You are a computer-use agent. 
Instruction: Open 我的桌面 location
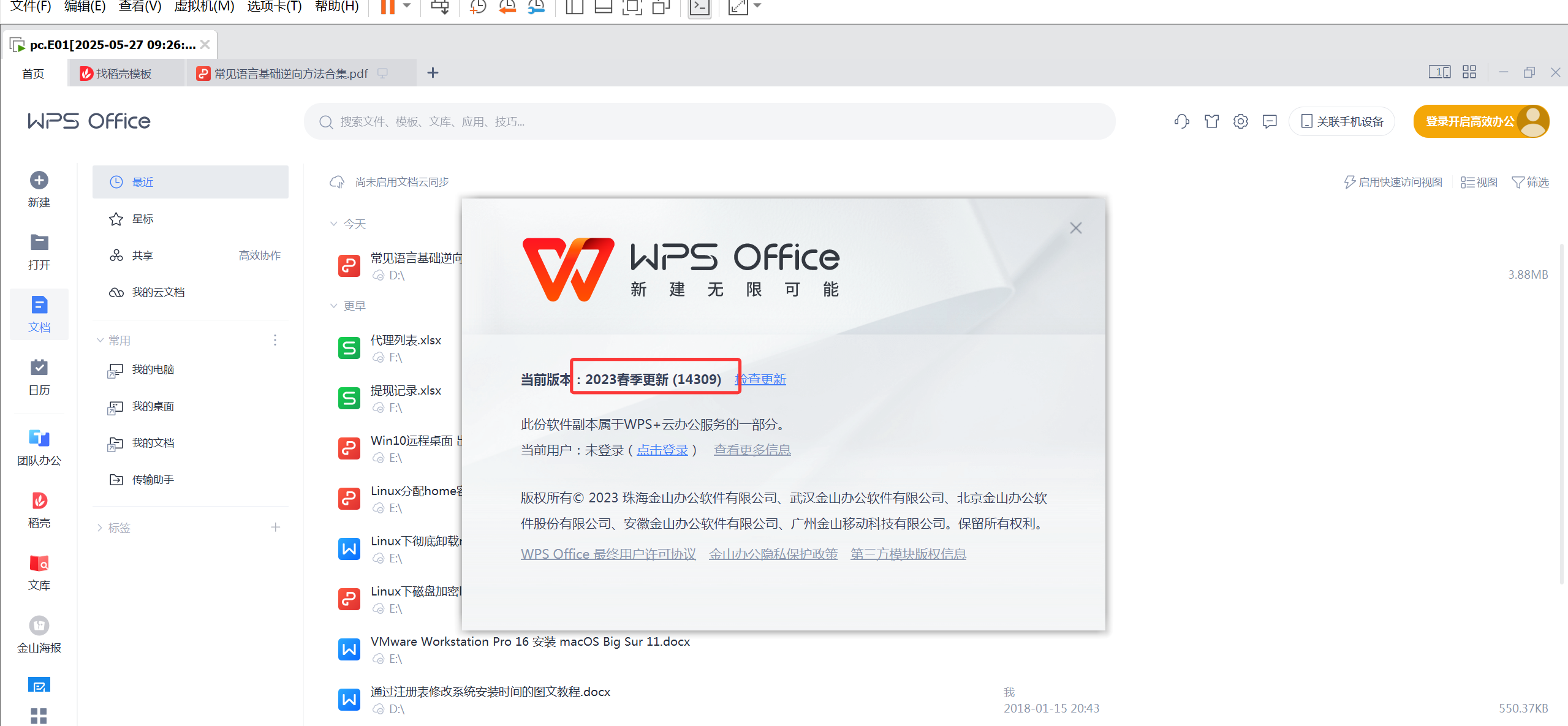[191, 406]
